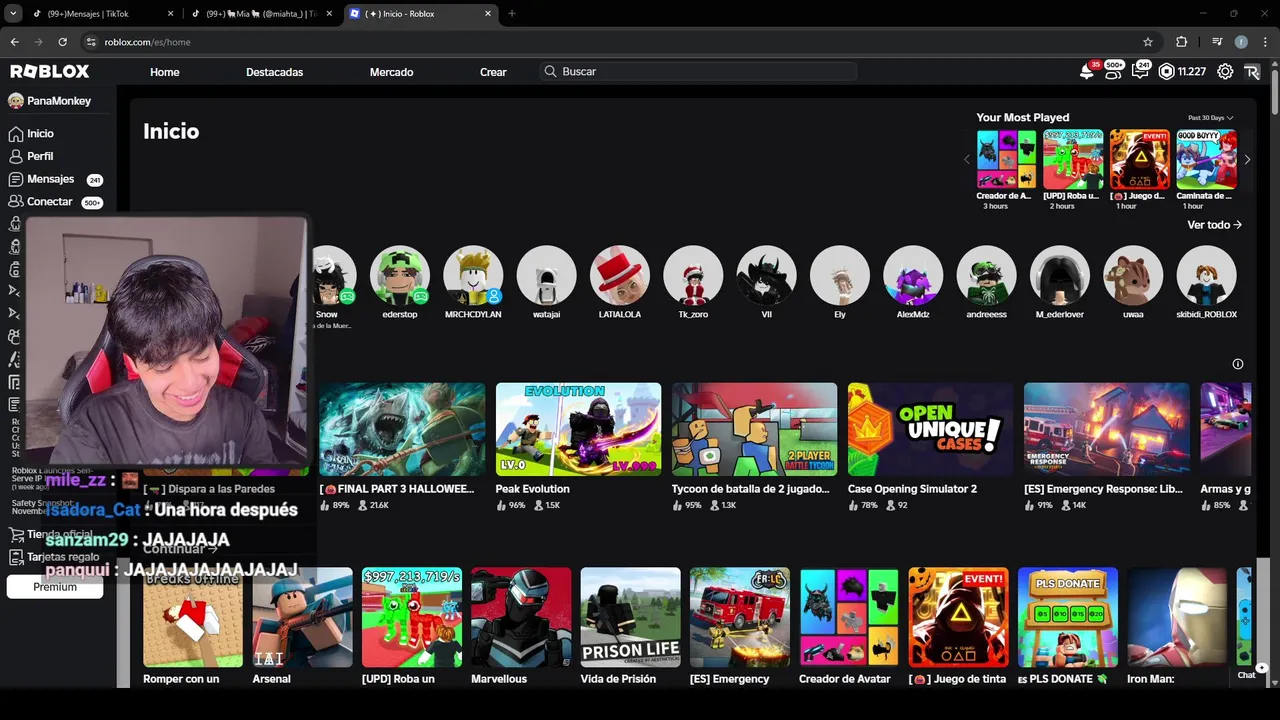
Task: Click the info icon above game row
Action: click(1238, 364)
